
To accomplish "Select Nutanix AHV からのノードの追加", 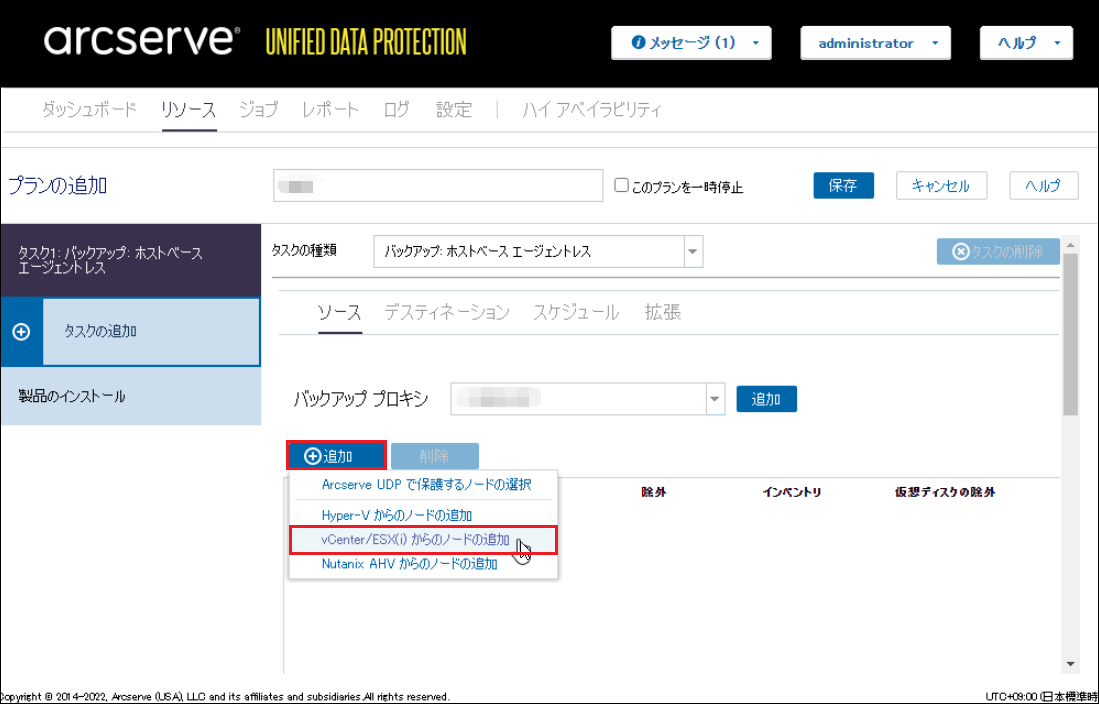I will [409, 564].
